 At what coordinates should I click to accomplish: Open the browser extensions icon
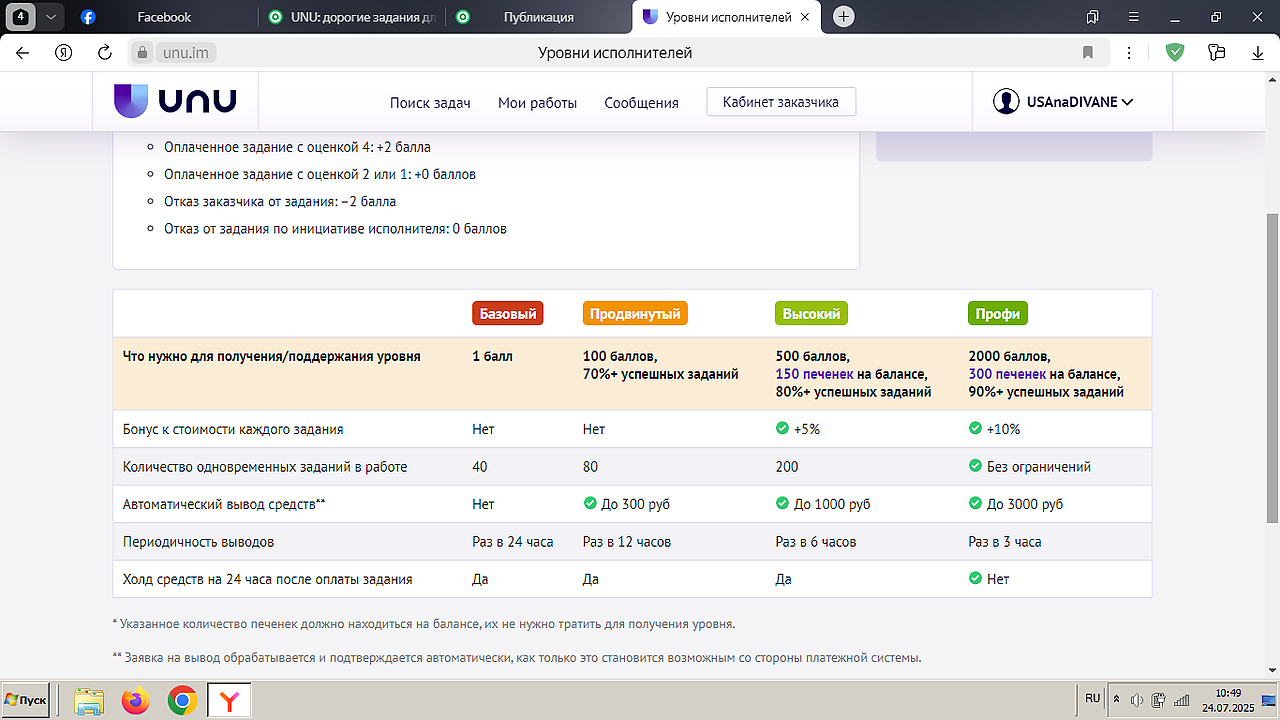coord(1216,53)
